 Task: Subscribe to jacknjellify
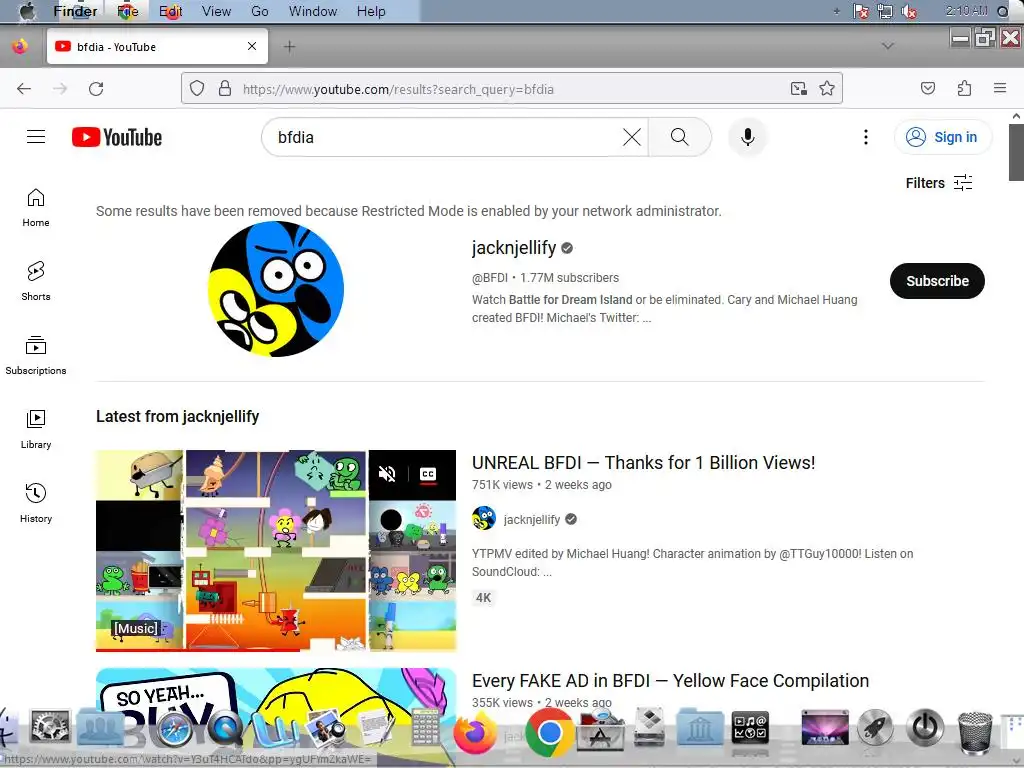(x=937, y=281)
